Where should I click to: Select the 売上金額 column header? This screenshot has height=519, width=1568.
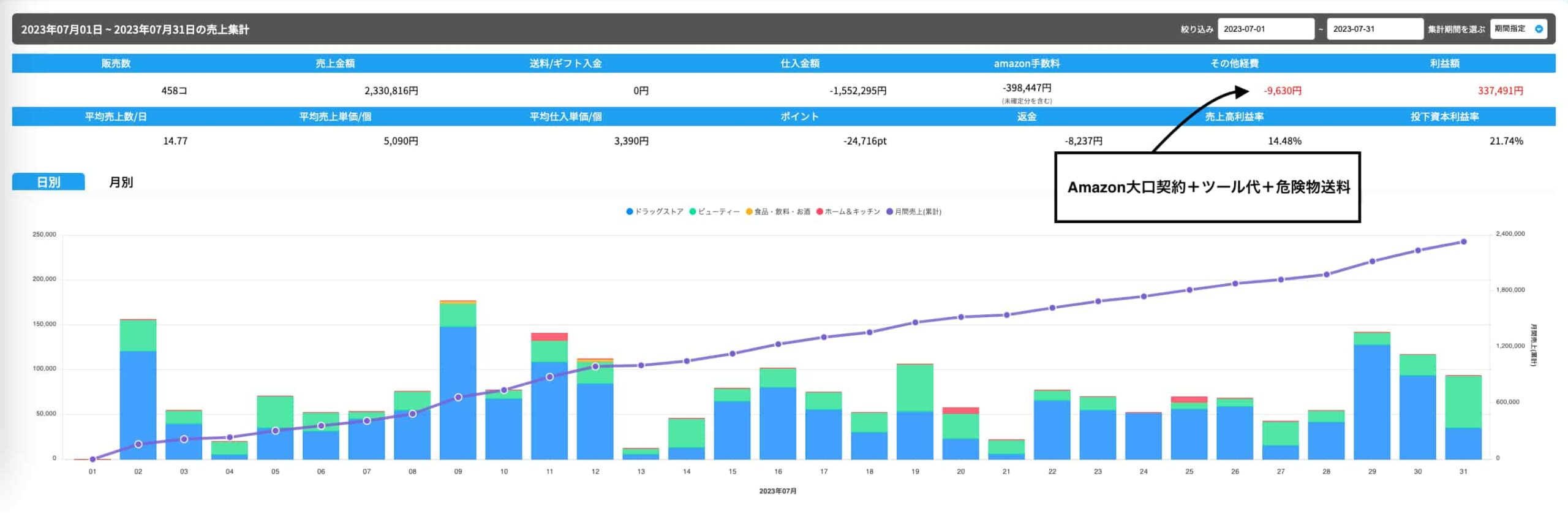[x=335, y=63]
